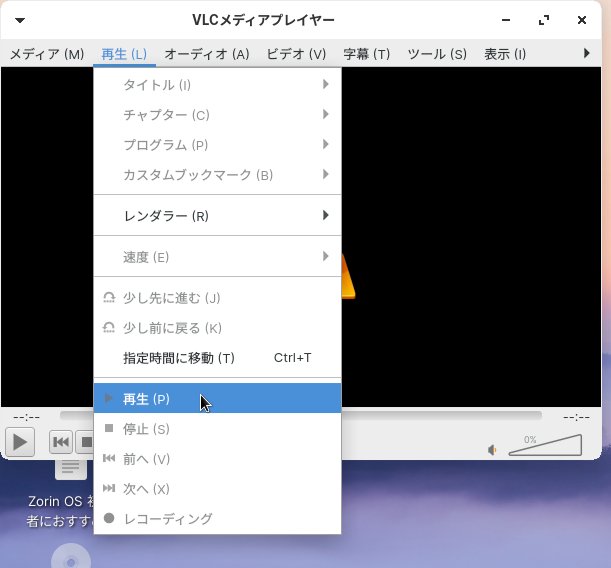Choose 前へ (V) previous entry
Screen dimensions: 611x568
[217, 459]
